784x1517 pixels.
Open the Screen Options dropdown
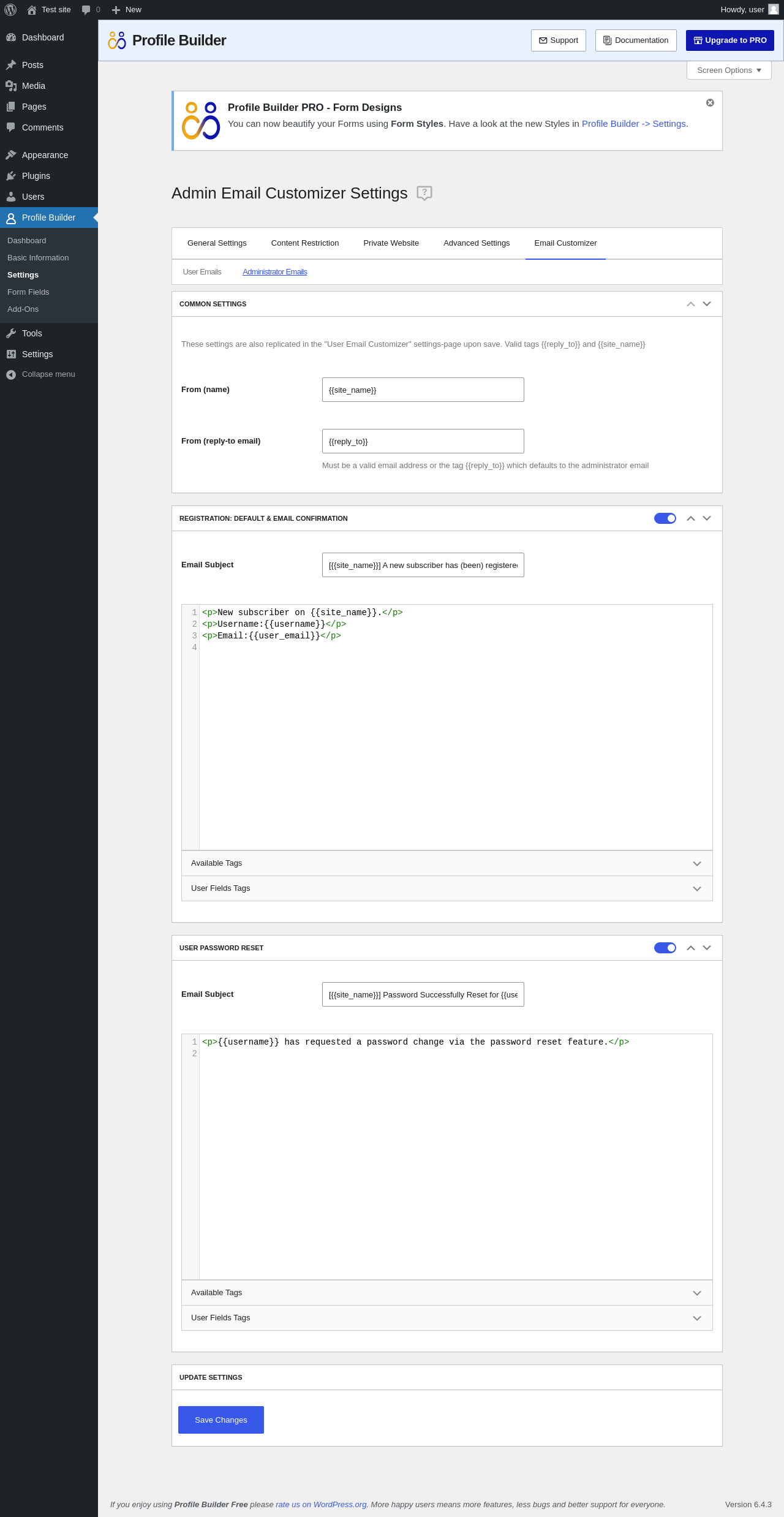729,70
